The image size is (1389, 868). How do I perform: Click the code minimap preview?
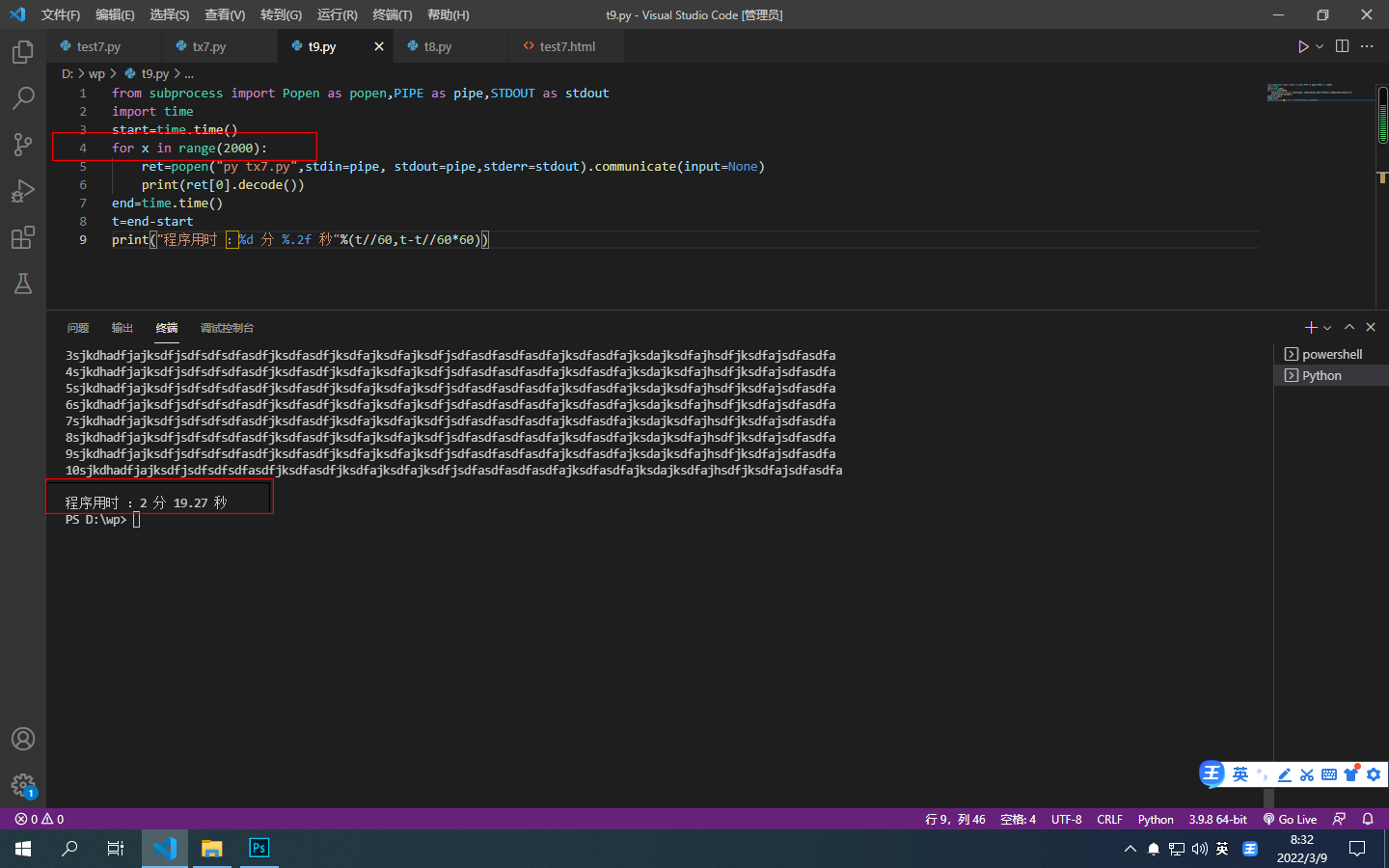[1321, 93]
